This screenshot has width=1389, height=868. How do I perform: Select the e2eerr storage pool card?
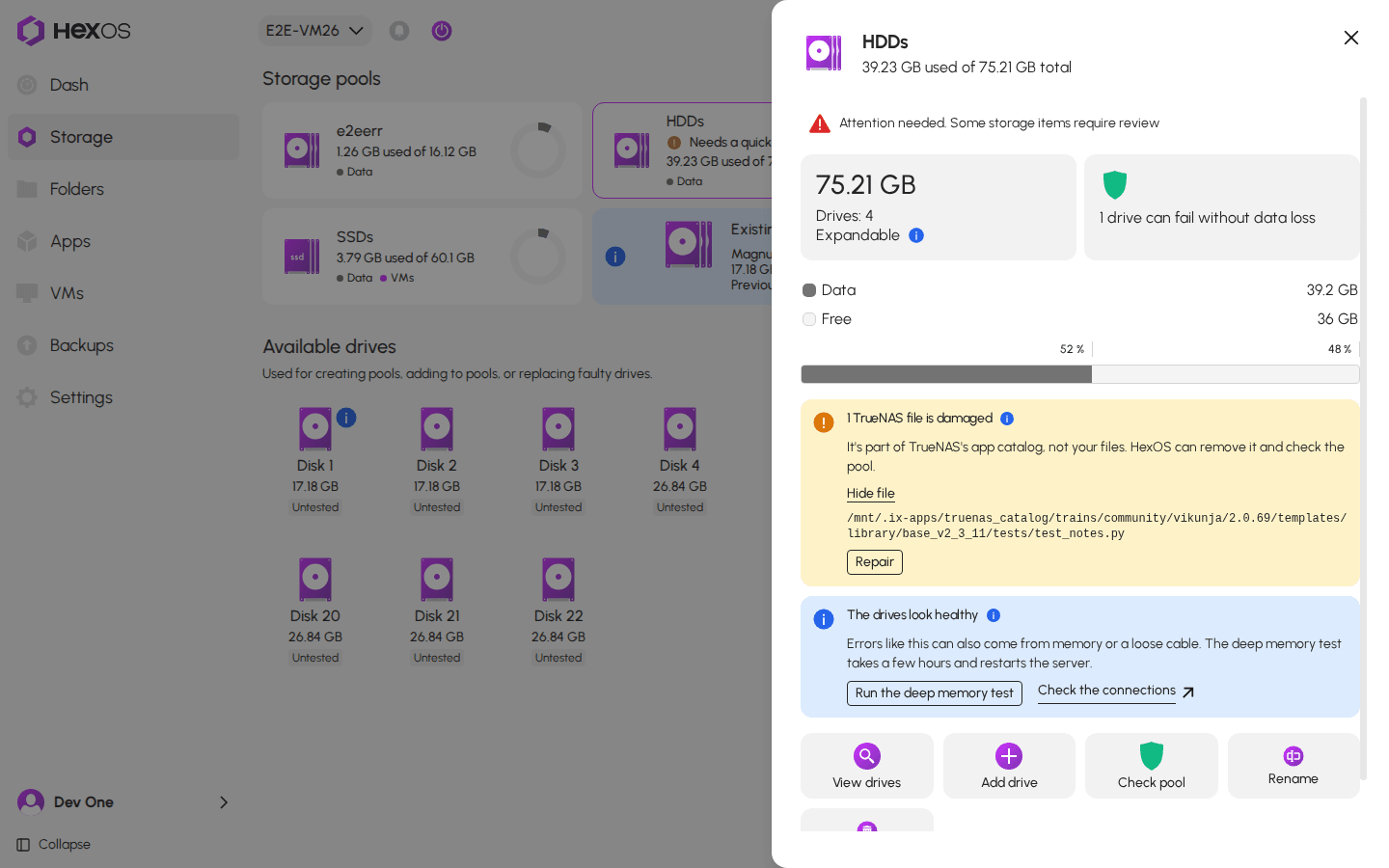422,150
